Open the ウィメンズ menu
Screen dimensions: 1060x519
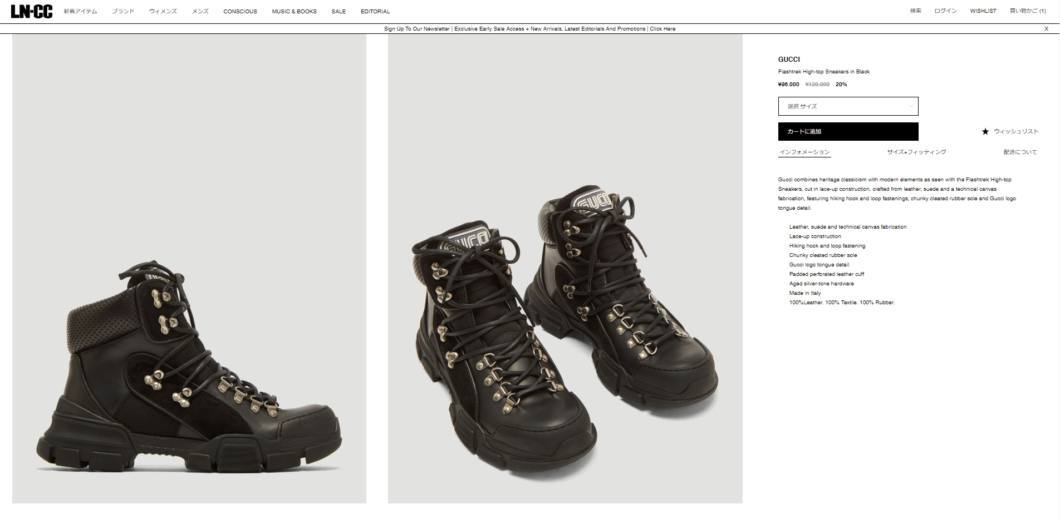pyautogui.click(x=163, y=11)
